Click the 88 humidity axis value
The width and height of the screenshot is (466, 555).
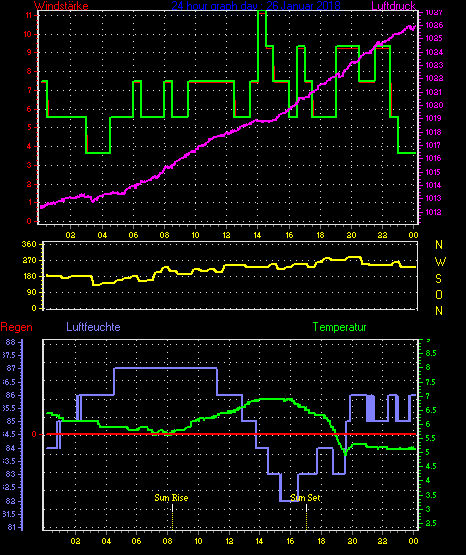(x=11, y=342)
